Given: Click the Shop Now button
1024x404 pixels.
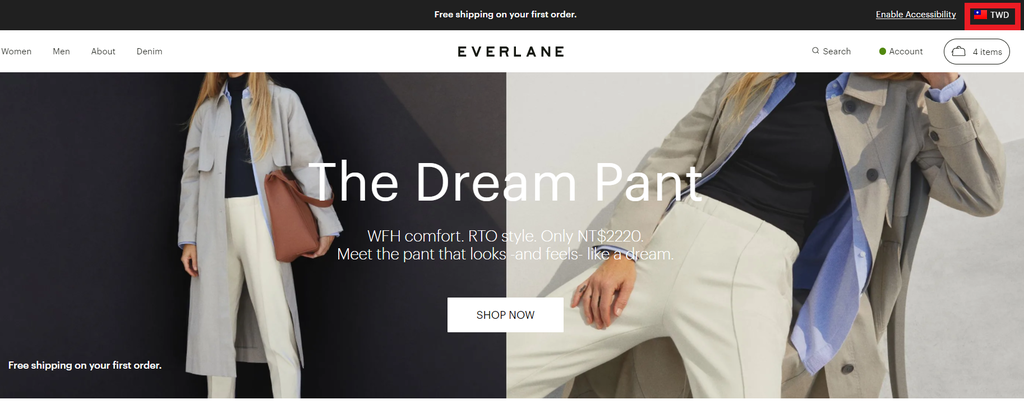Looking at the screenshot, I should (x=505, y=315).
